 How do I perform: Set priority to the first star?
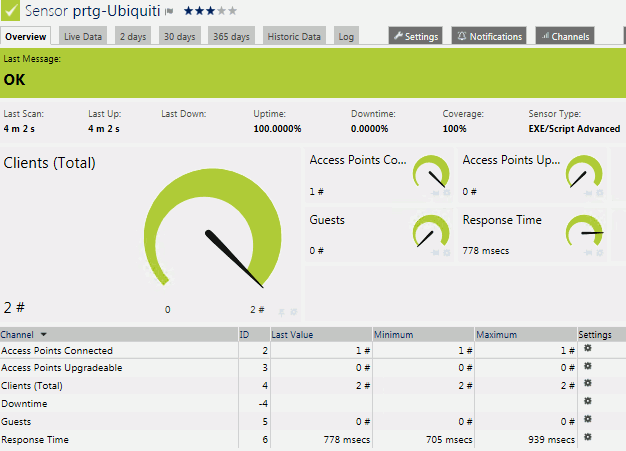tap(189, 11)
